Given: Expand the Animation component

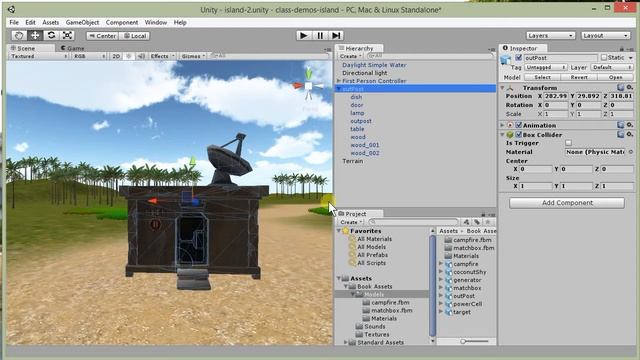Looking at the screenshot, I should [502, 125].
